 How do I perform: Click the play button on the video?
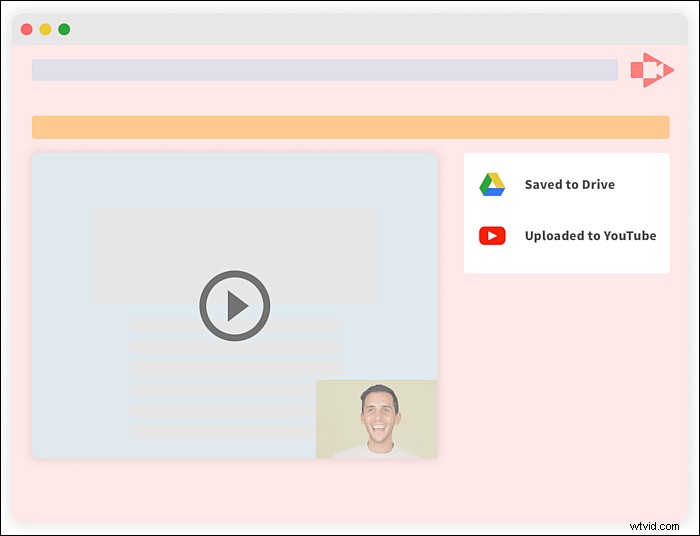pos(234,306)
